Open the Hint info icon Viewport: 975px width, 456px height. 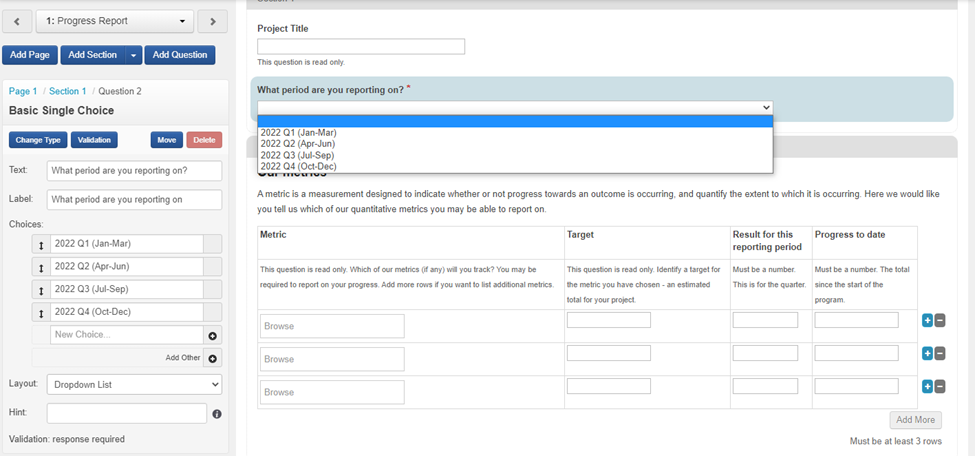(217, 413)
